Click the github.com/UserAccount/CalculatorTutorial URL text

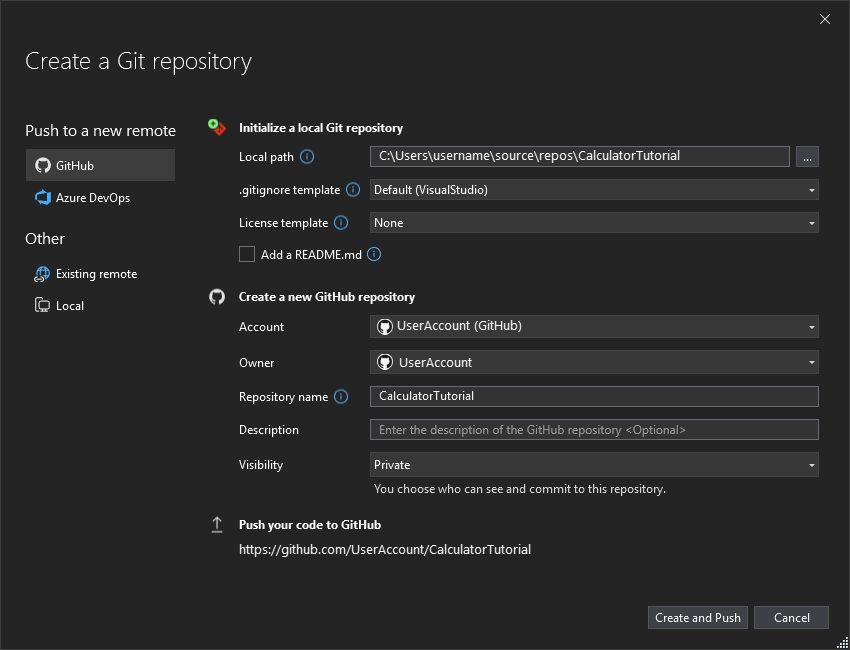pyautogui.click(x=385, y=550)
